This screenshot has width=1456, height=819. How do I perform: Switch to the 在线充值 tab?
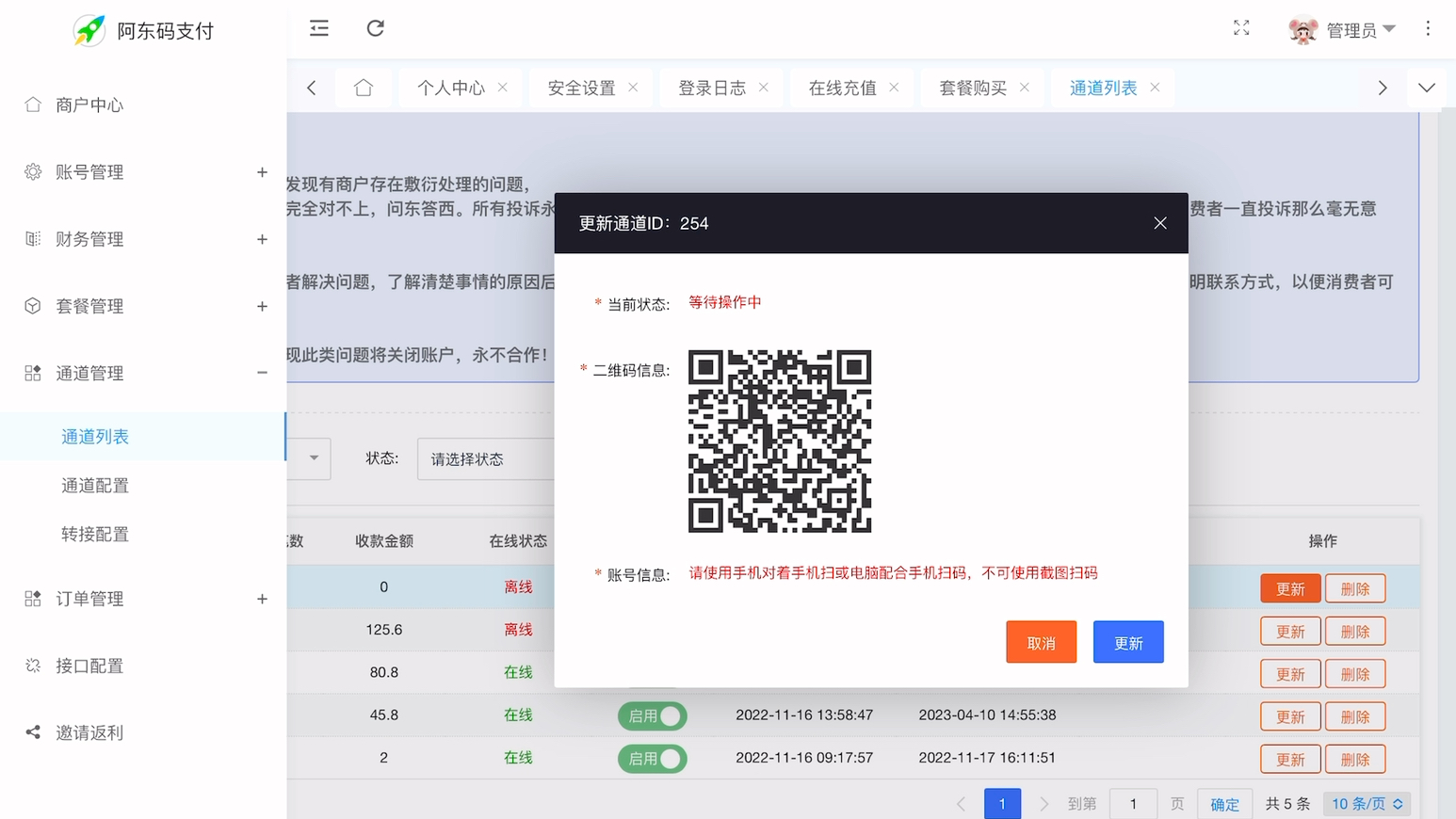tap(842, 88)
